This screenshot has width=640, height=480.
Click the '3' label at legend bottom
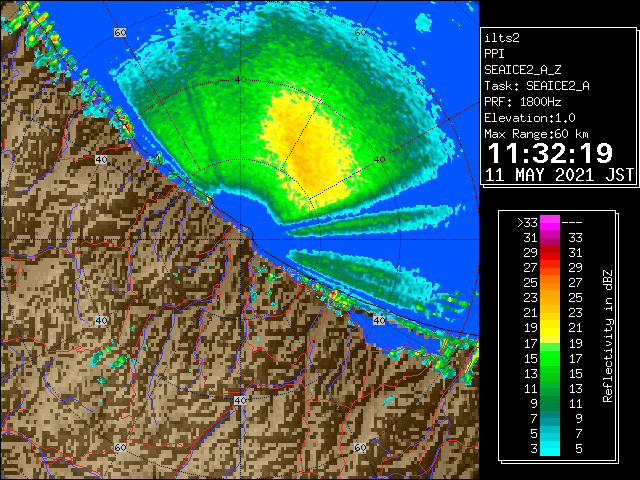[x=534, y=449]
